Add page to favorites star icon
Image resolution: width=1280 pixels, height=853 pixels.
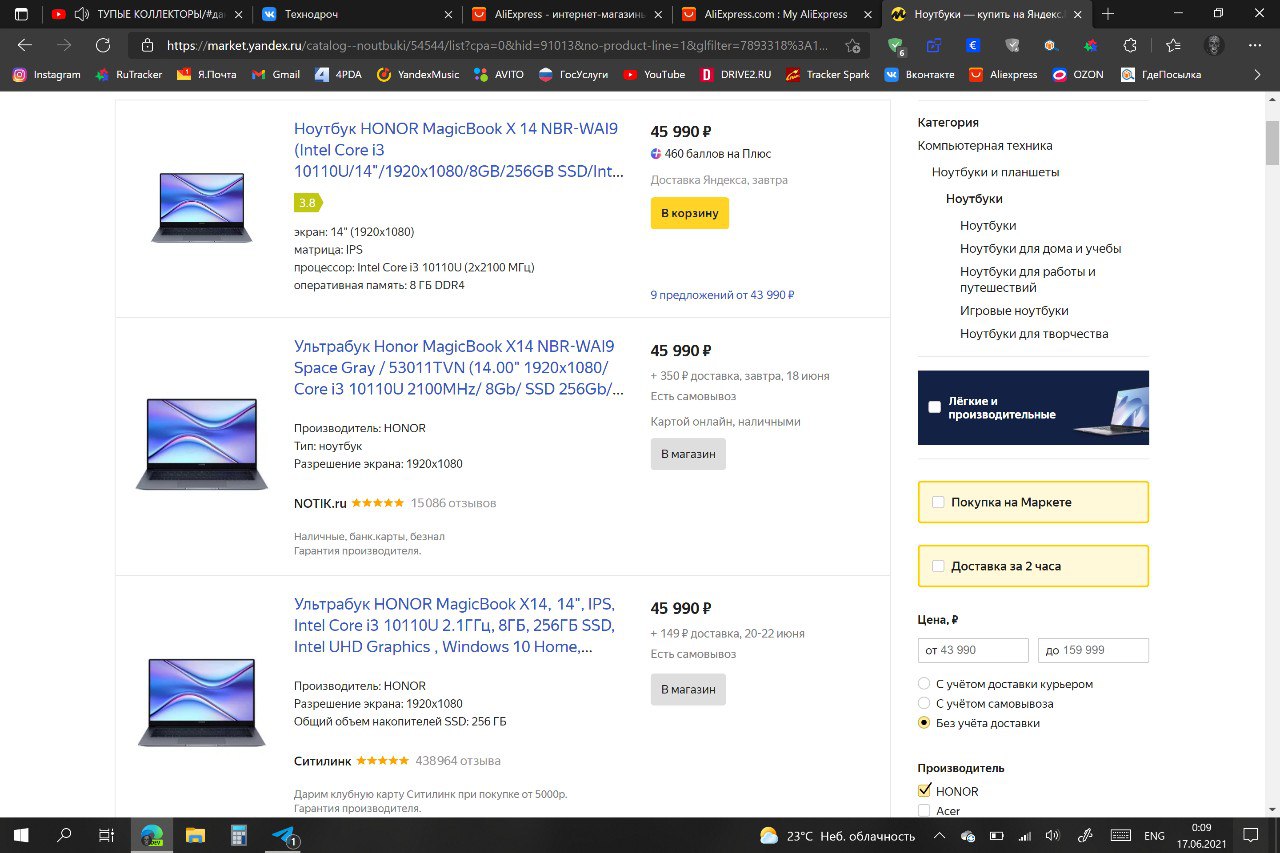point(852,45)
